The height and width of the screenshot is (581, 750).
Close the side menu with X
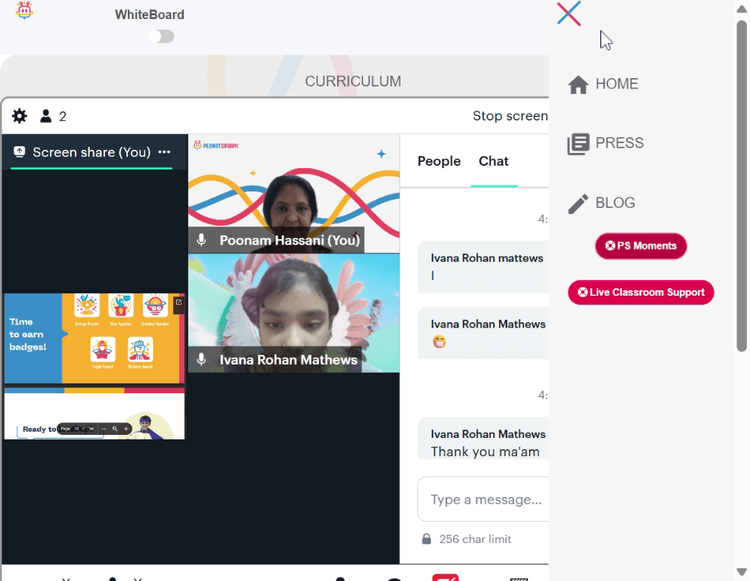[x=569, y=13]
